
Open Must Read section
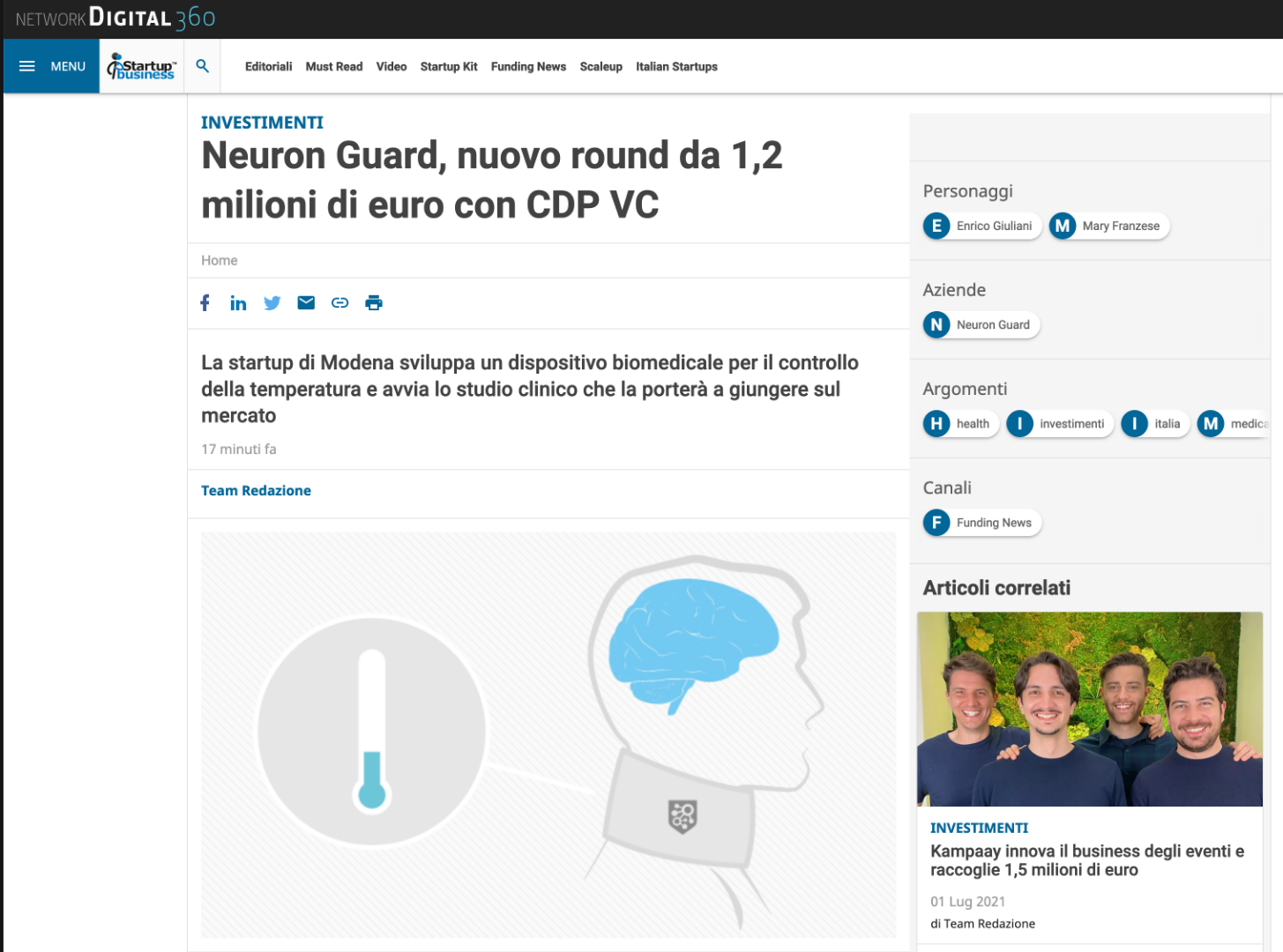pyautogui.click(x=334, y=66)
